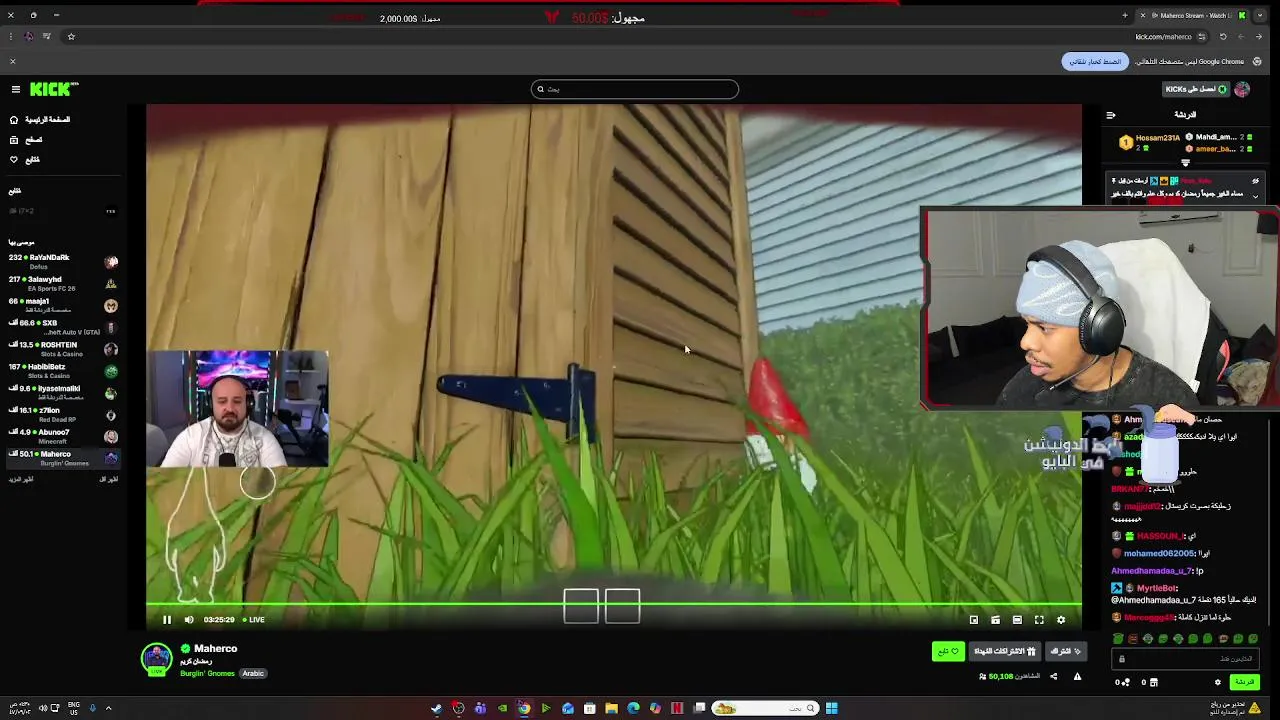Image resolution: width=1280 pixels, height=720 pixels.
Task: Open the 3alawyhd recommended channel
Action: 62,283
